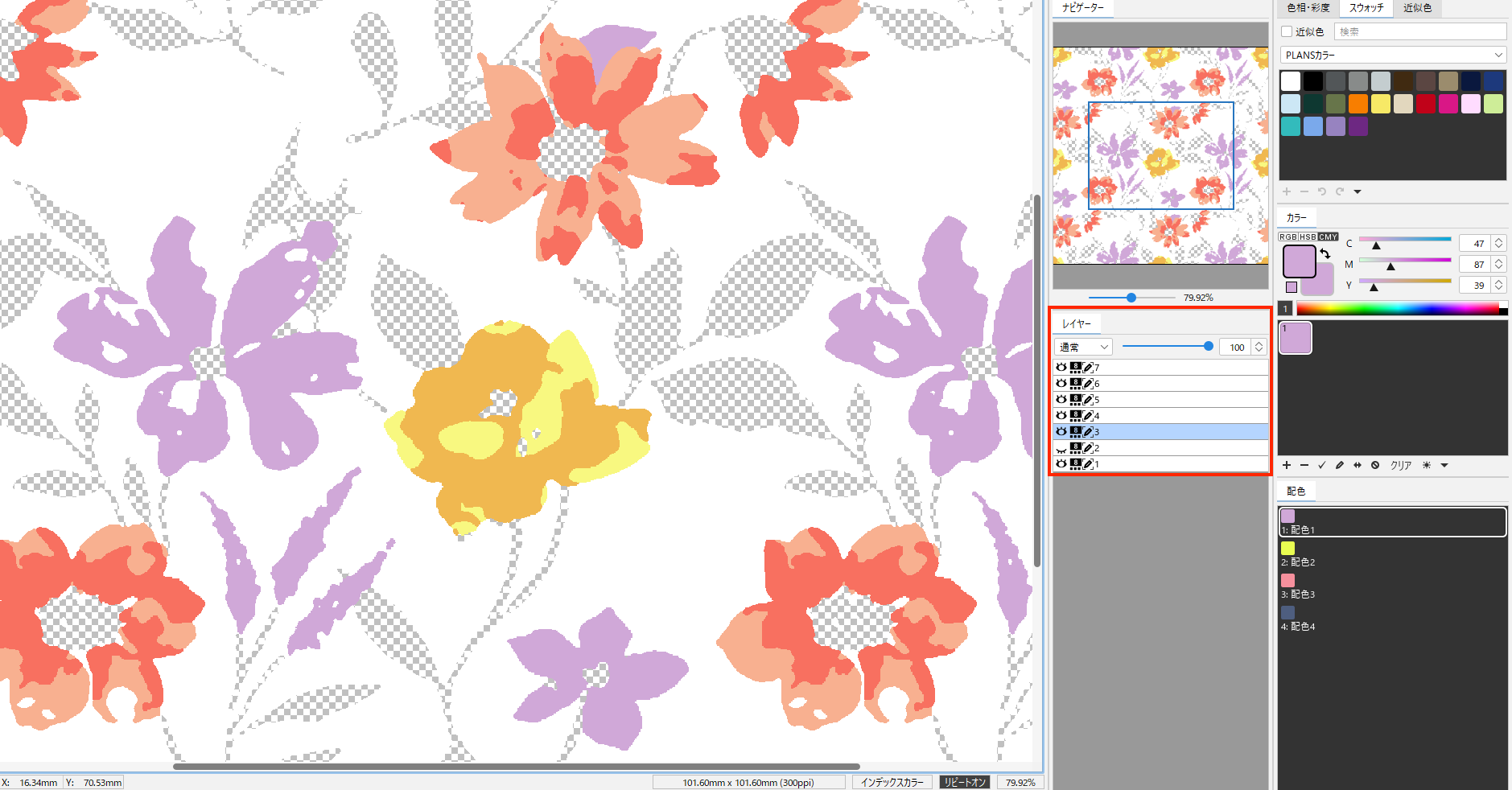The image size is (1512, 790).
Task: Click the クリア button
Action: 1401,465
